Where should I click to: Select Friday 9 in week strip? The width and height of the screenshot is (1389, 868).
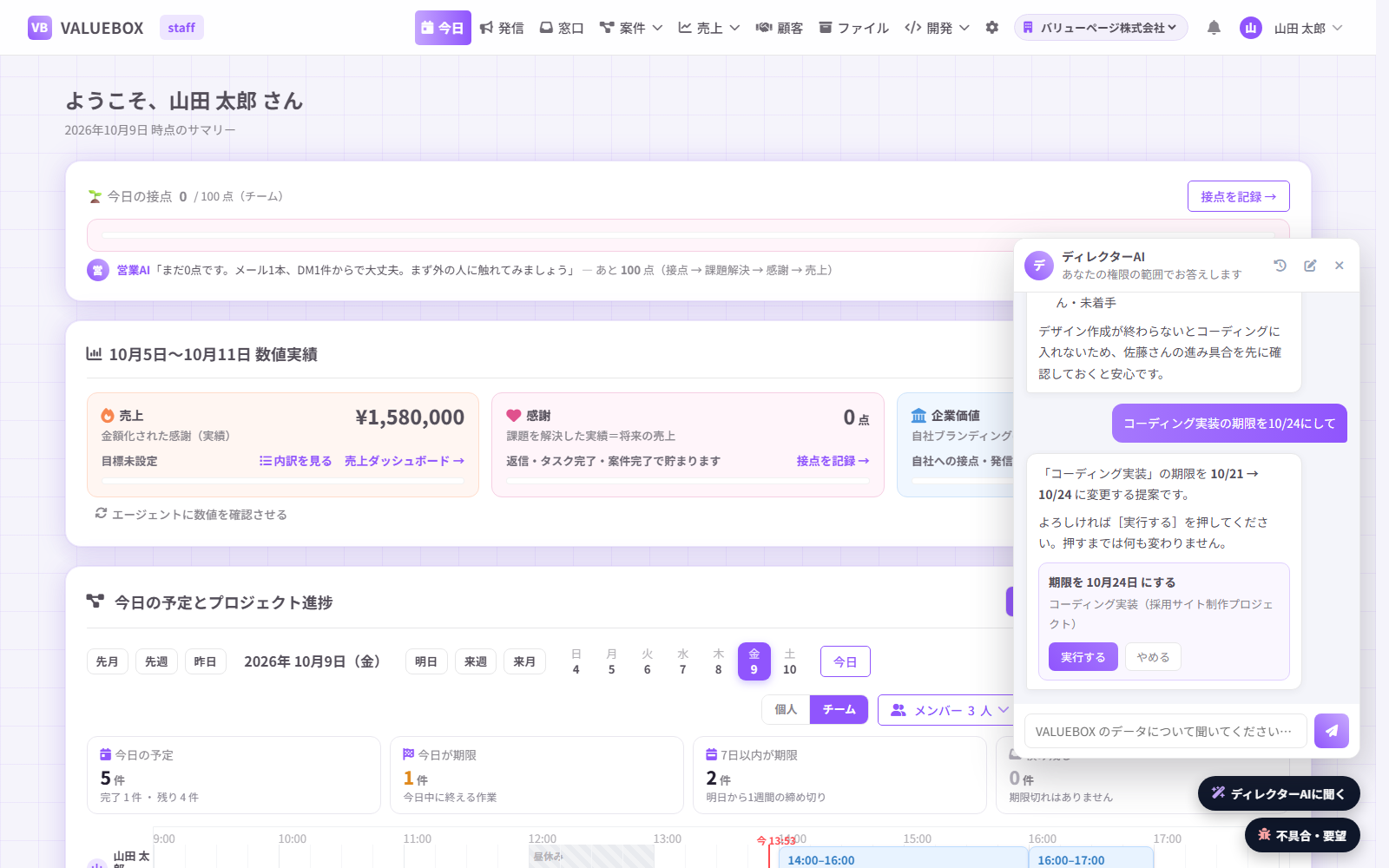click(x=754, y=661)
